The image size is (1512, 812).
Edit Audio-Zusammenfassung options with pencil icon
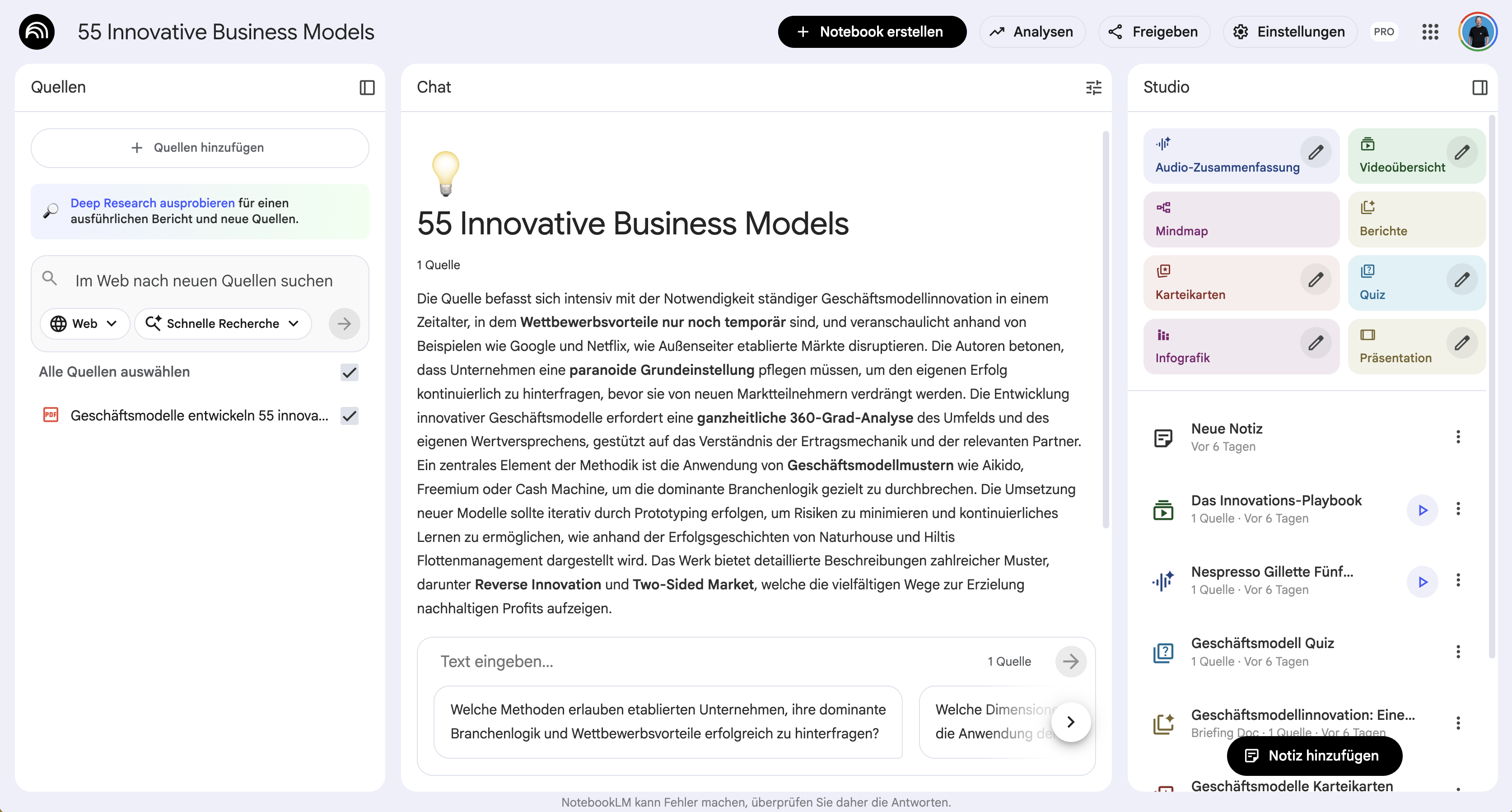[1316, 153]
